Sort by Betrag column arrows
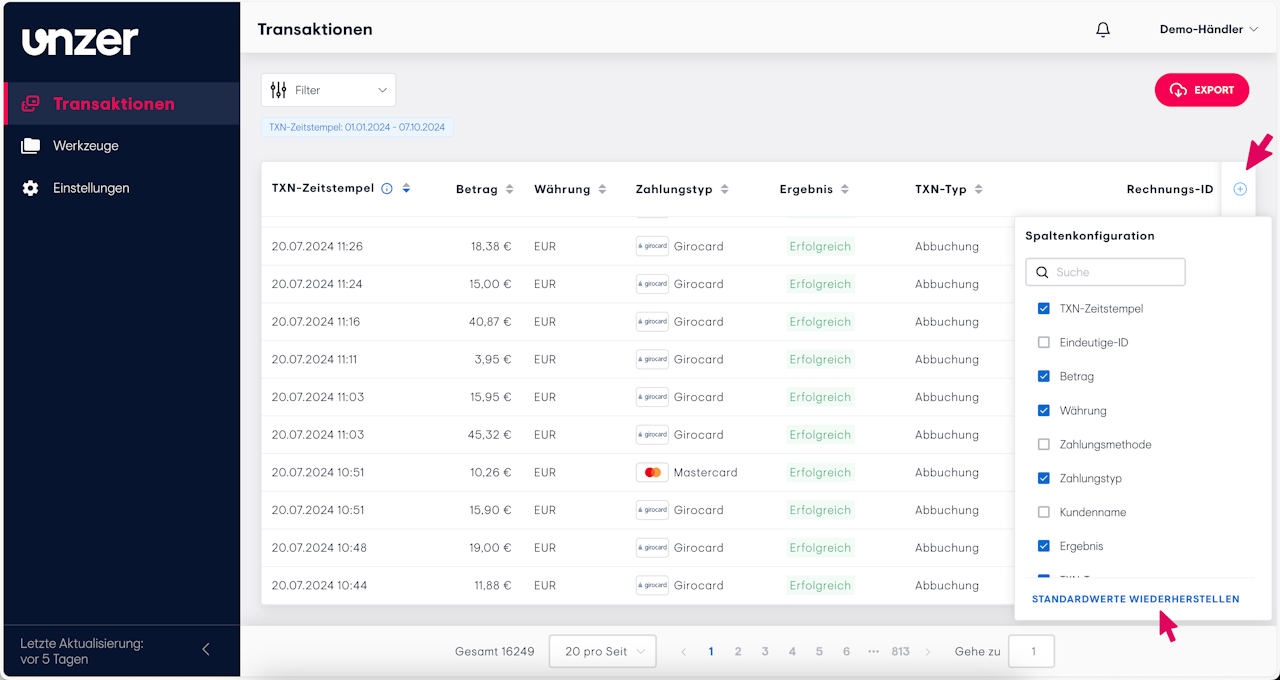Screen dimensions: 1280x680 [509, 189]
